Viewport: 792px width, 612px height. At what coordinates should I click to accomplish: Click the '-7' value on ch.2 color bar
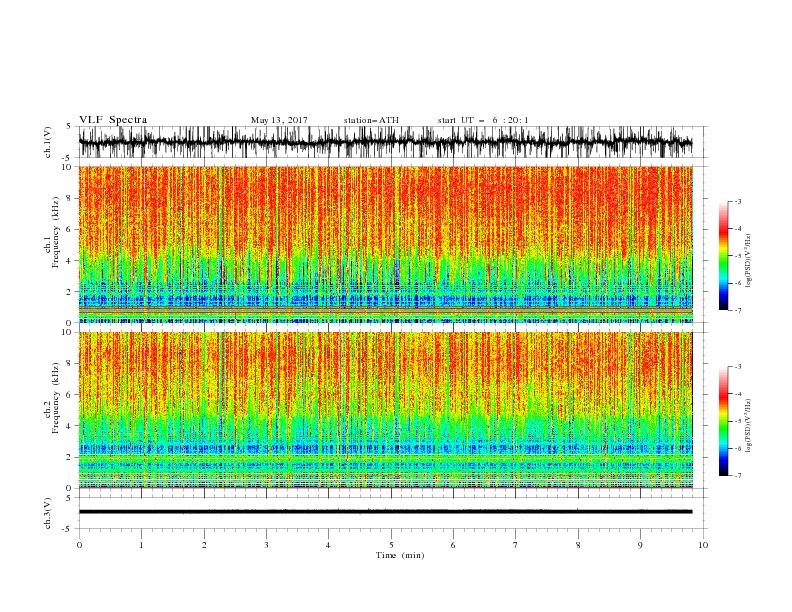click(x=738, y=476)
